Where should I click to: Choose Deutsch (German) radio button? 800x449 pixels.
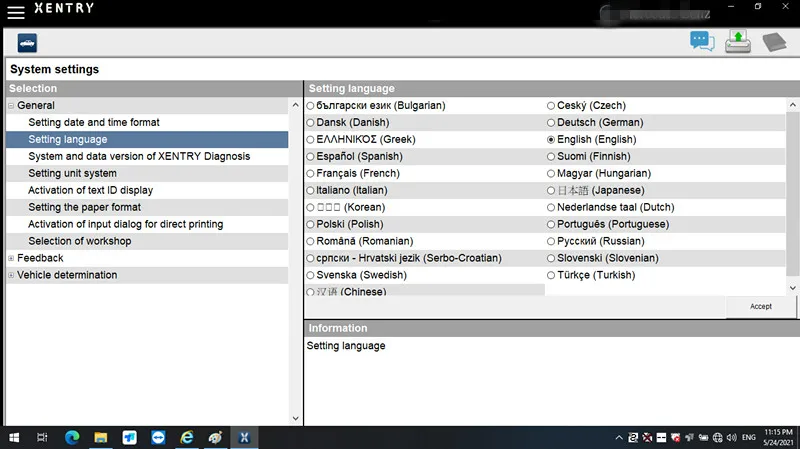tap(551, 122)
